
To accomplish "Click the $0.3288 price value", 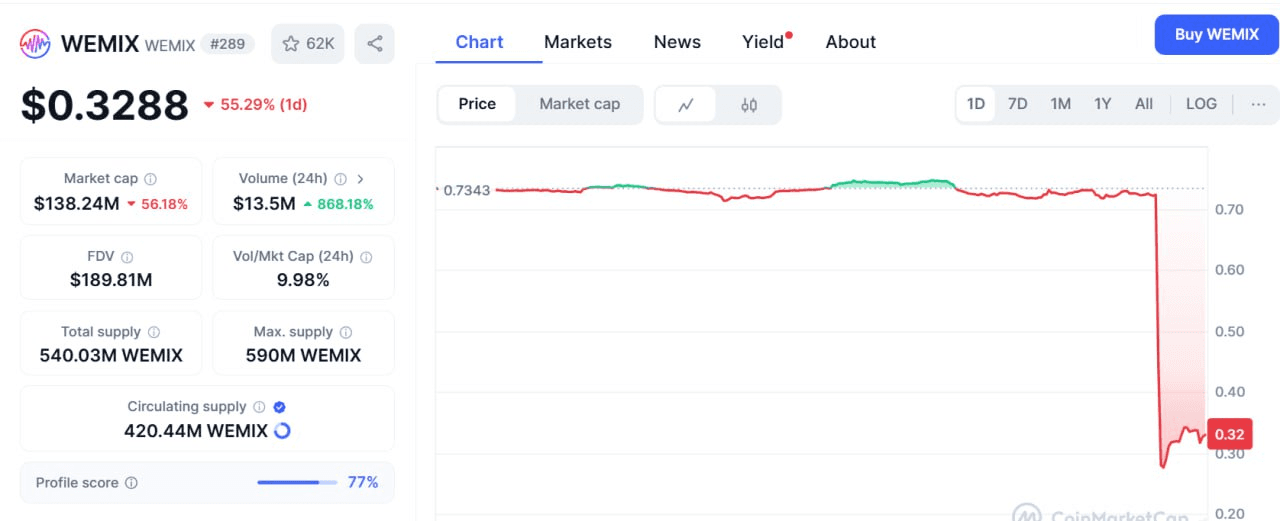I will point(105,105).
